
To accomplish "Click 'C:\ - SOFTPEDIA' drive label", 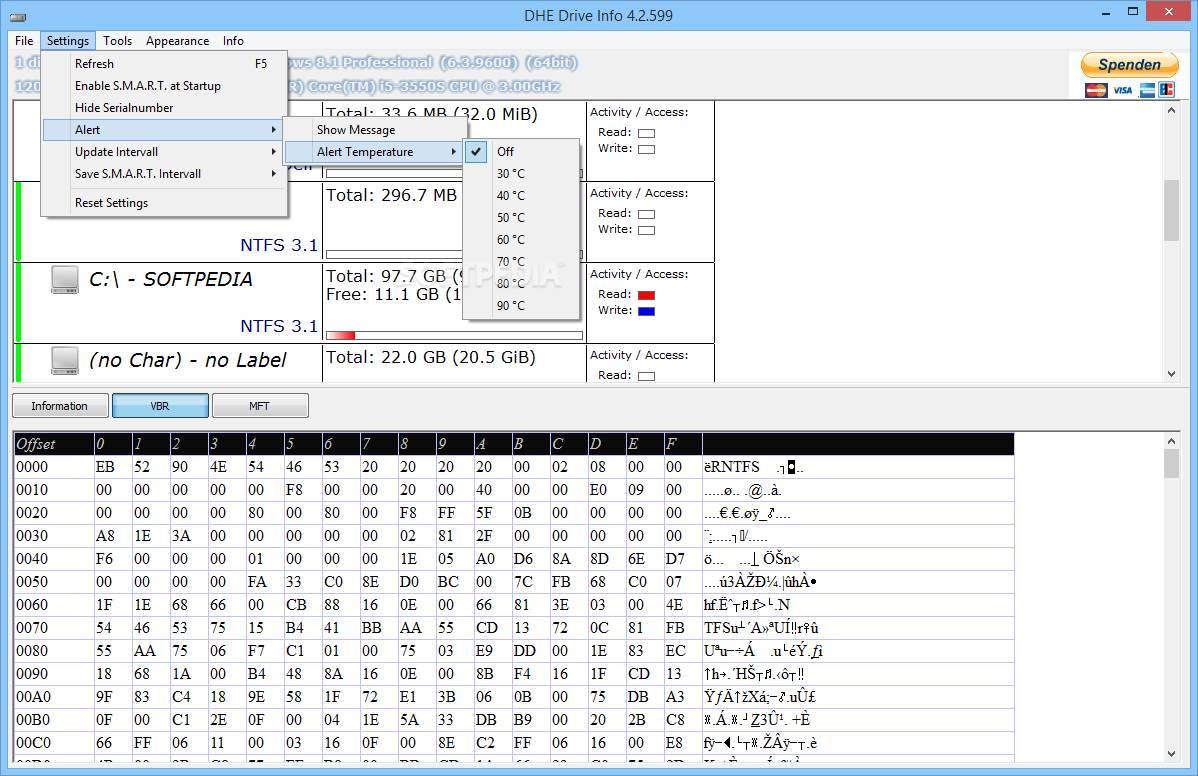I will 170,280.
